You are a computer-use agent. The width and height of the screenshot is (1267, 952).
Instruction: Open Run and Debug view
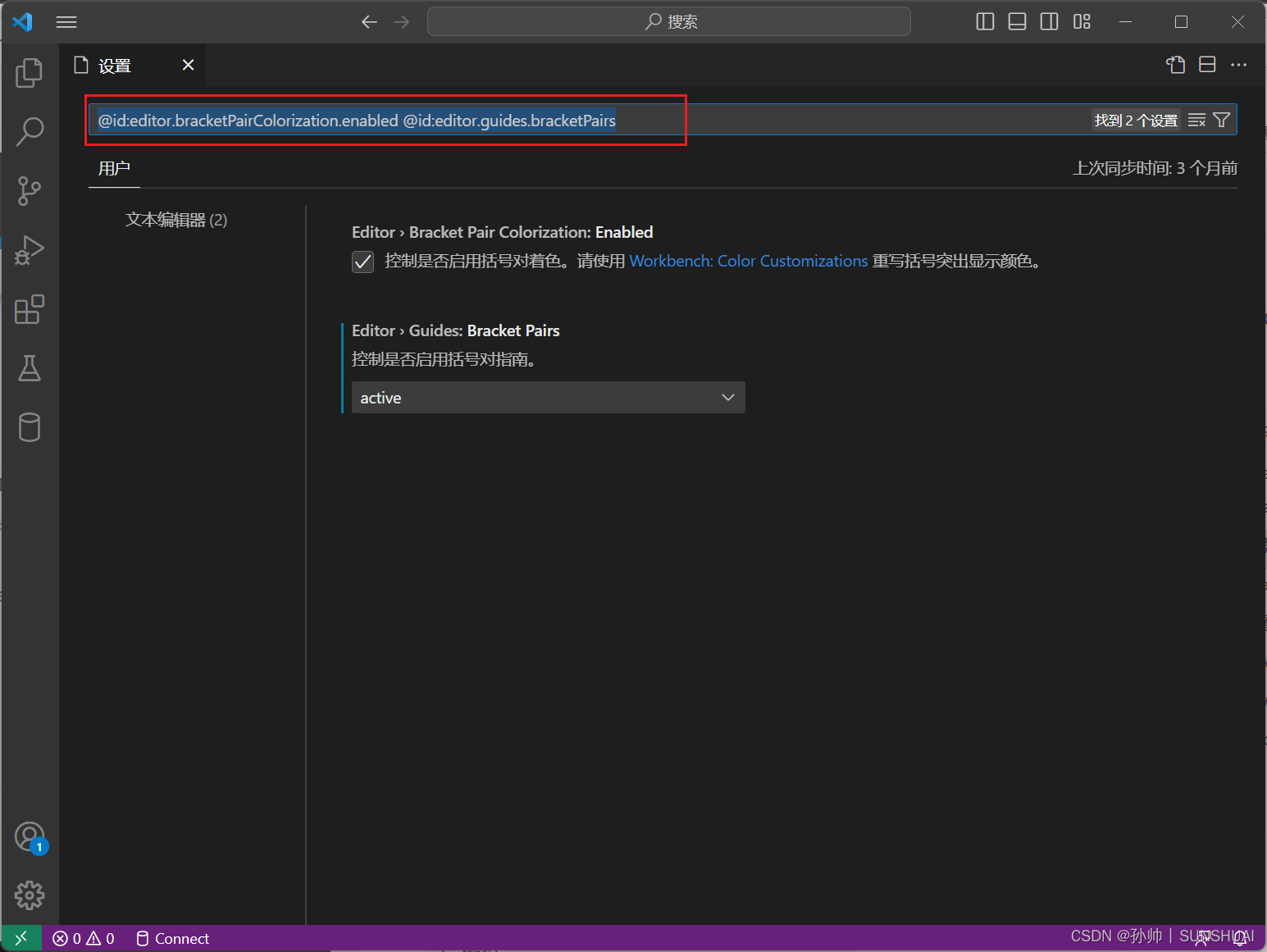tap(30, 250)
